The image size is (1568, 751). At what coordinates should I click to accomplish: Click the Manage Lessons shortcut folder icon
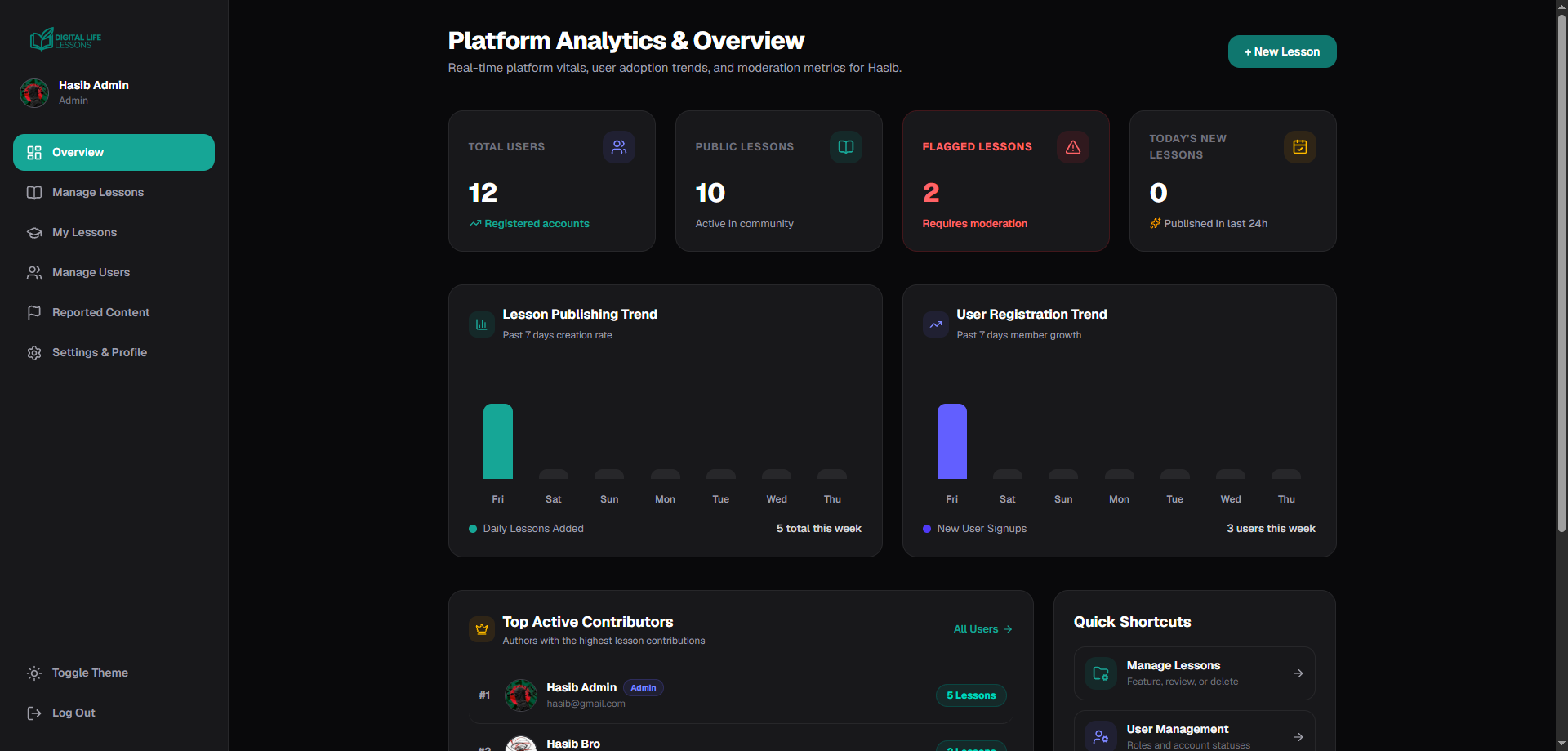1101,673
